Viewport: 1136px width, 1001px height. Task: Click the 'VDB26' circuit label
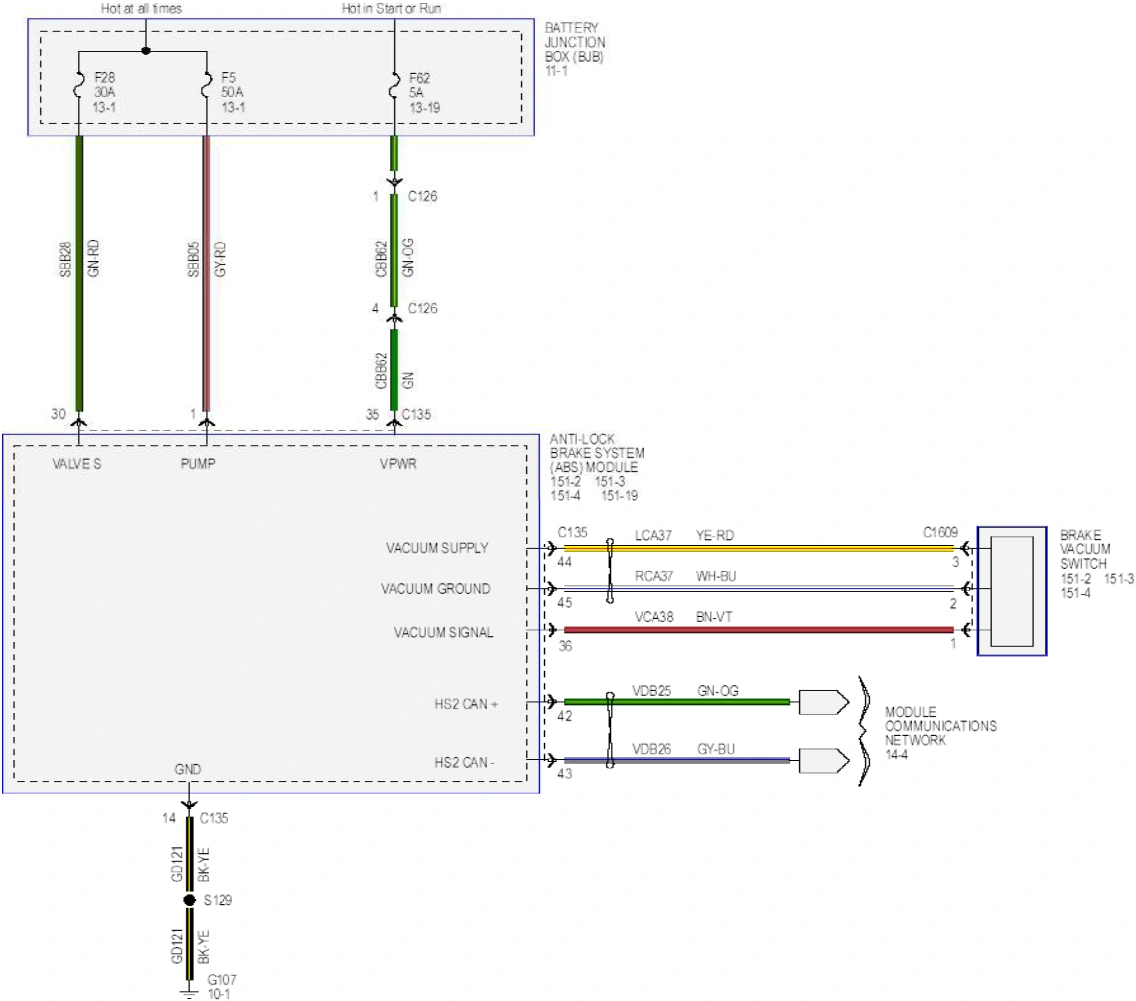point(651,749)
